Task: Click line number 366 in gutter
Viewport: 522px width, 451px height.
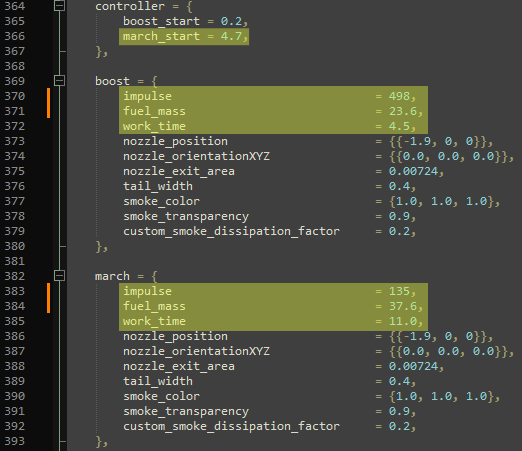Action: 15,36
